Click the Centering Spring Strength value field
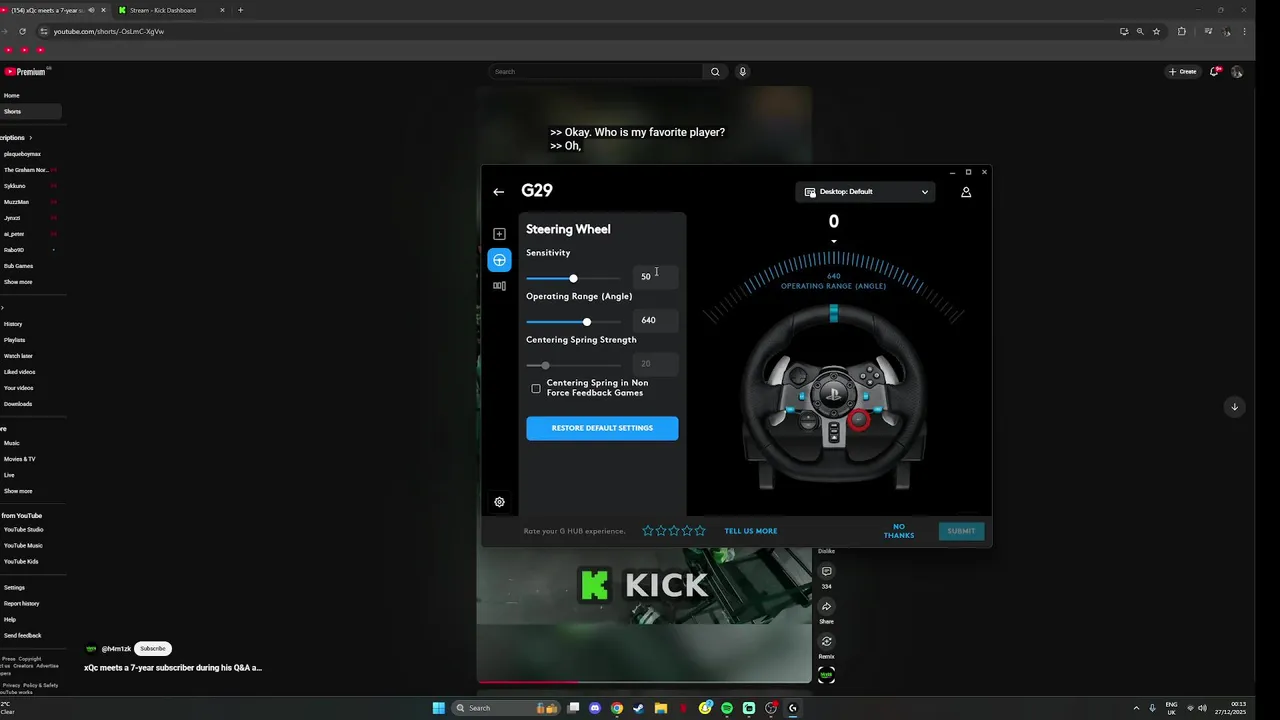1280x720 pixels. click(655, 364)
